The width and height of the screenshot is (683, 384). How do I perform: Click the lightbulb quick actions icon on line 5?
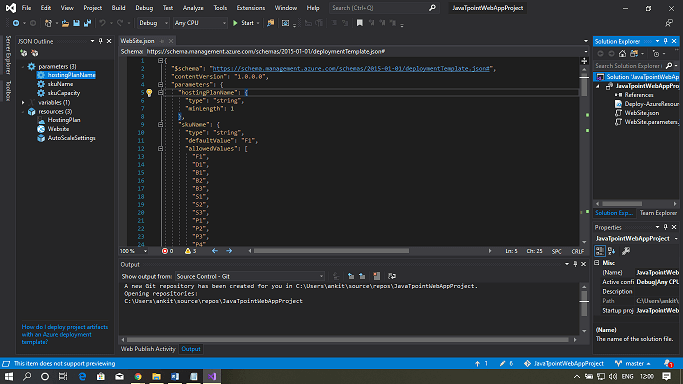pyautogui.click(x=149, y=93)
